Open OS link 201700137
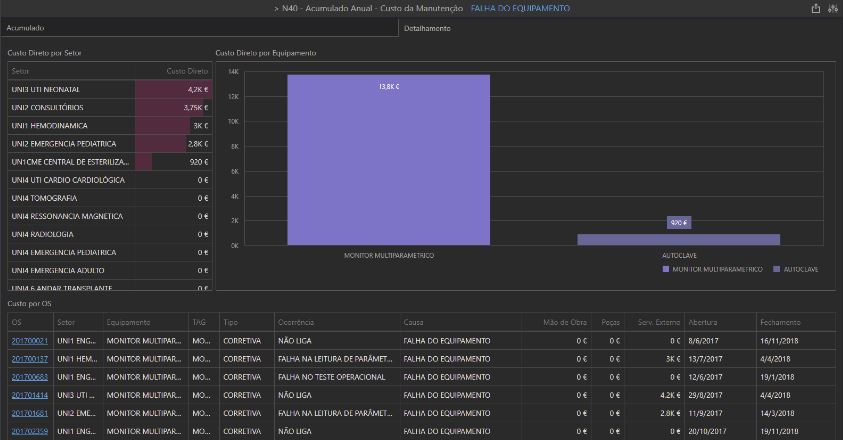 tap(29, 359)
